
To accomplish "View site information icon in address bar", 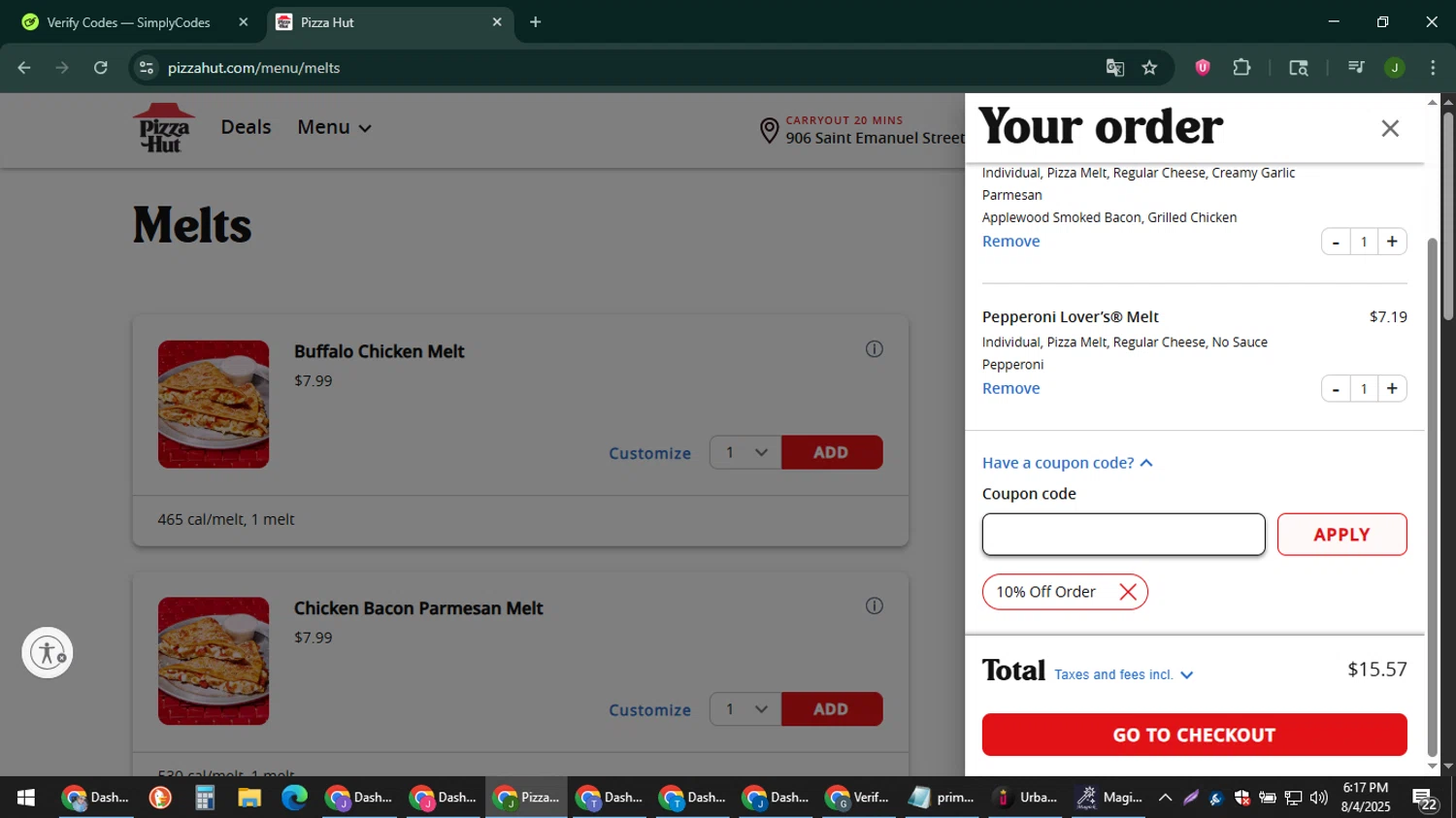I will (x=147, y=68).
